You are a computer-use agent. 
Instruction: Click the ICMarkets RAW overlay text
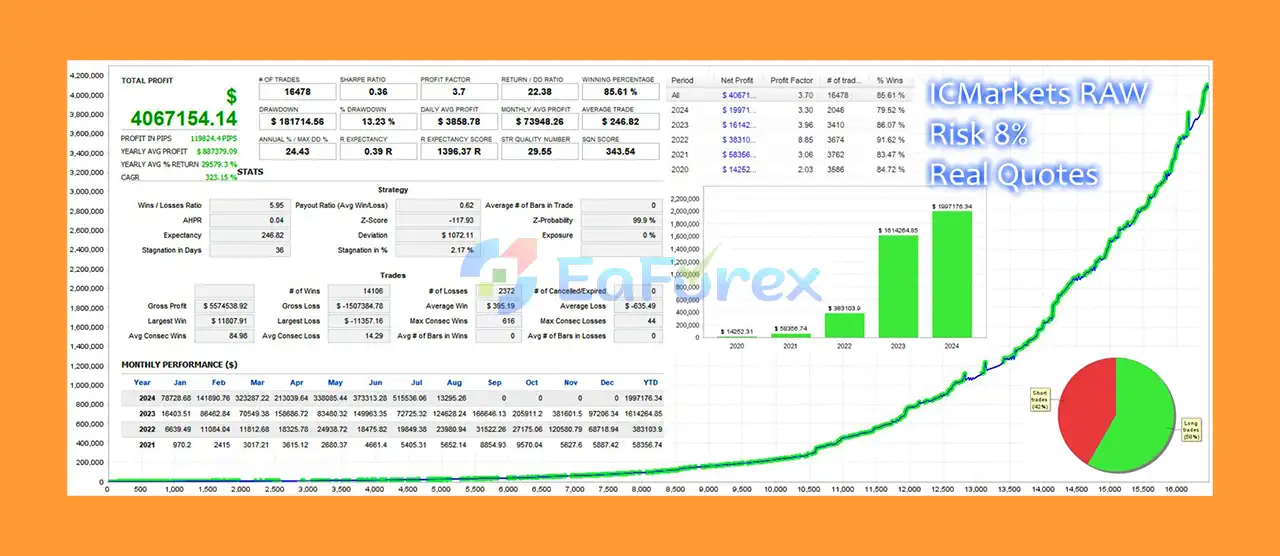1040,94
